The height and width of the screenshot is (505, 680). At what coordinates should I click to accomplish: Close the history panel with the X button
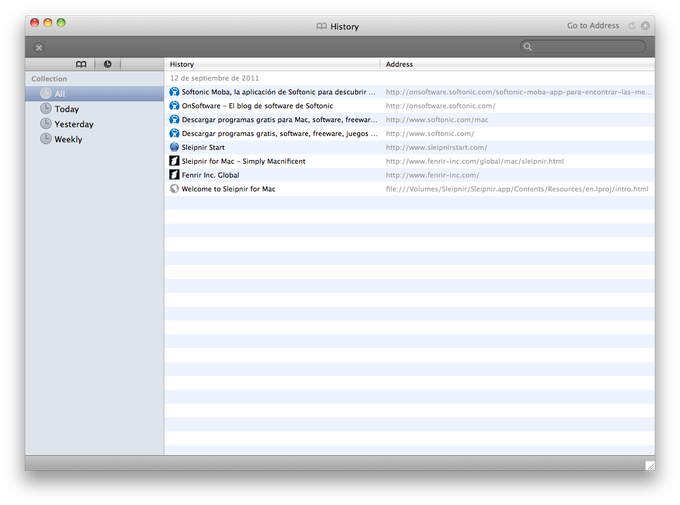39,47
